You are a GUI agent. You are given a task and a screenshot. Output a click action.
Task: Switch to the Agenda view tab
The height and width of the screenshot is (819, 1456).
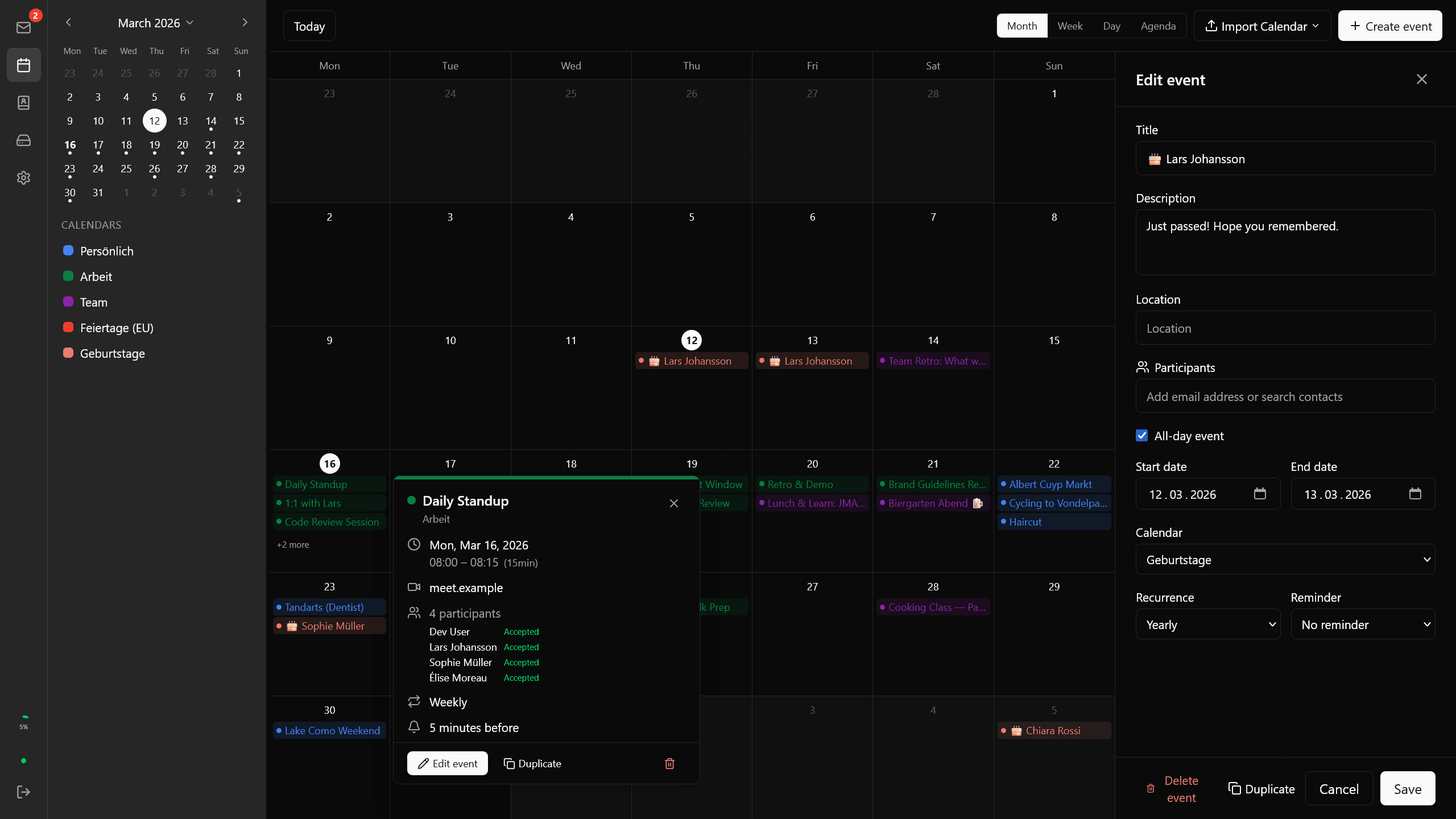(1159, 26)
